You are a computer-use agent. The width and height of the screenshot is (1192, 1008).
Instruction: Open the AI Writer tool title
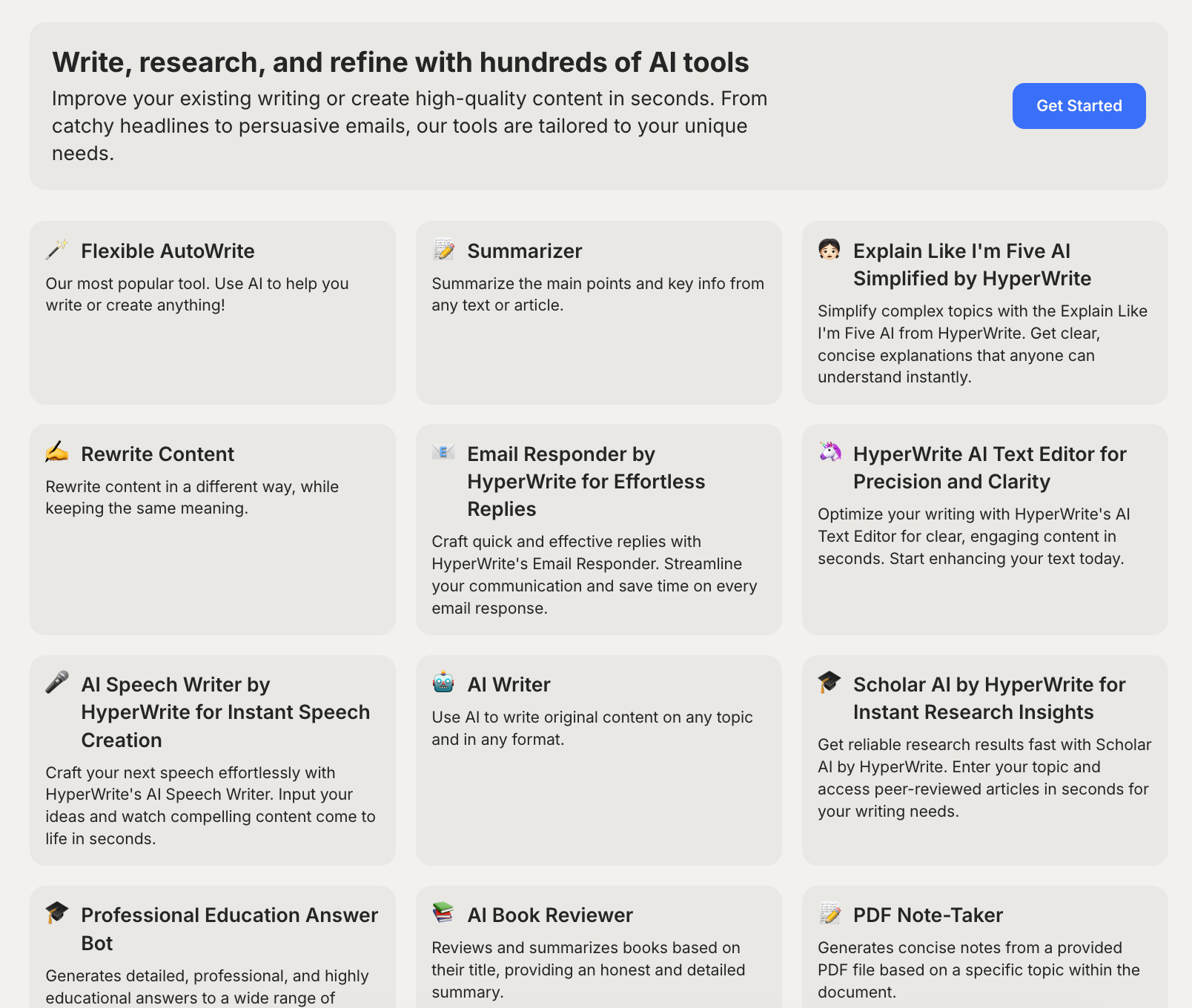[x=509, y=685]
